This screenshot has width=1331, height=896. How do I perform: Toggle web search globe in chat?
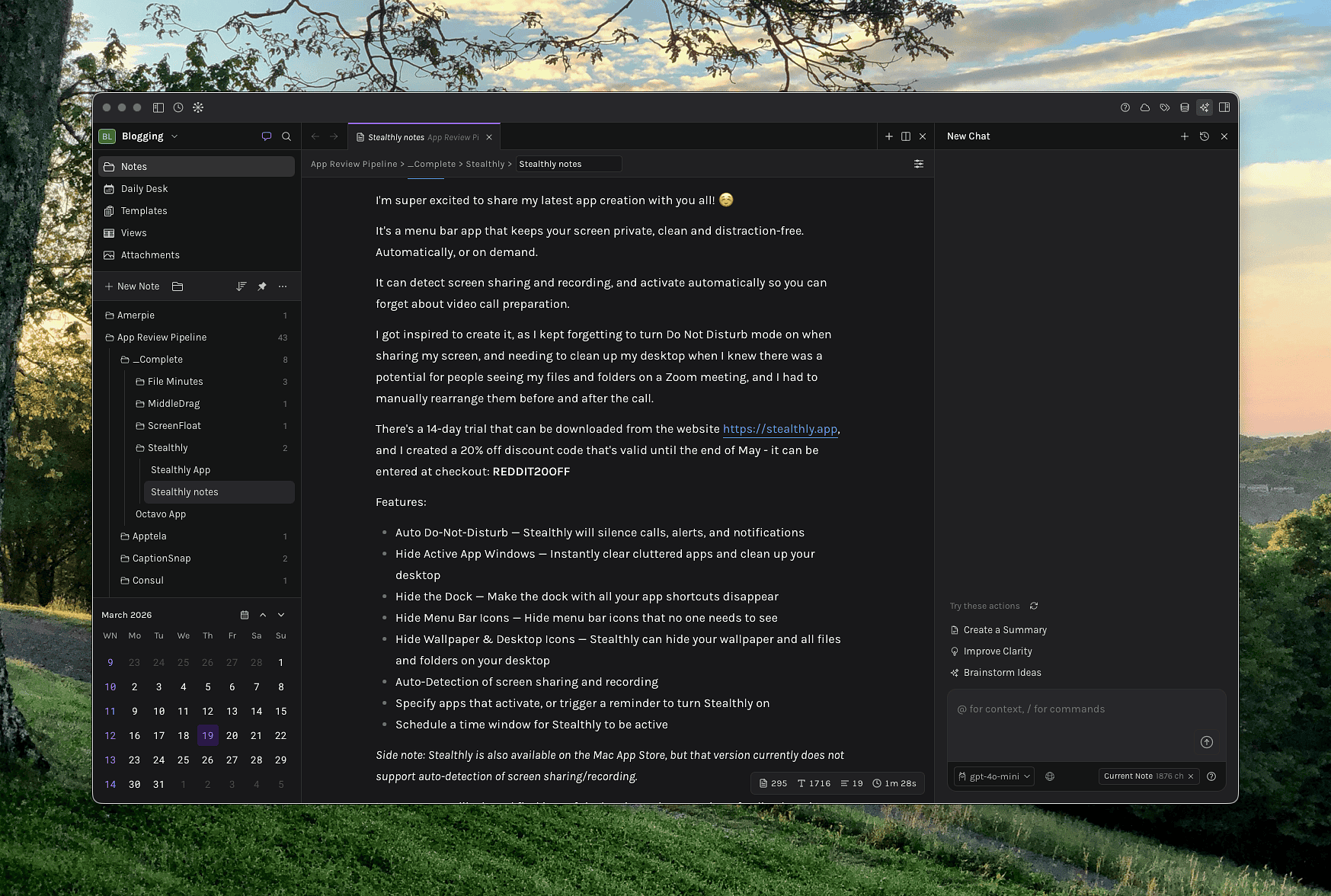tap(1050, 776)
